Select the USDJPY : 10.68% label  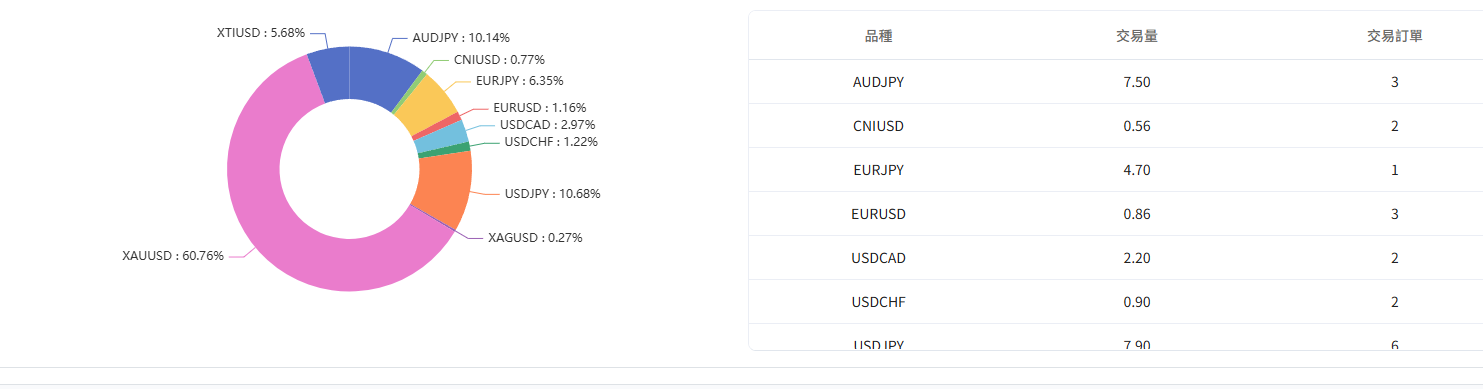click(x=552, y=194)
